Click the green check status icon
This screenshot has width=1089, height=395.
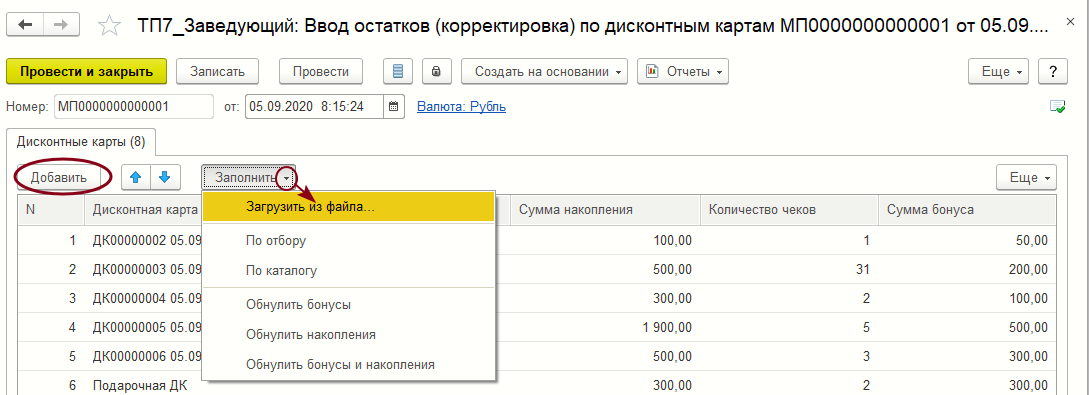click(1058, 107)
